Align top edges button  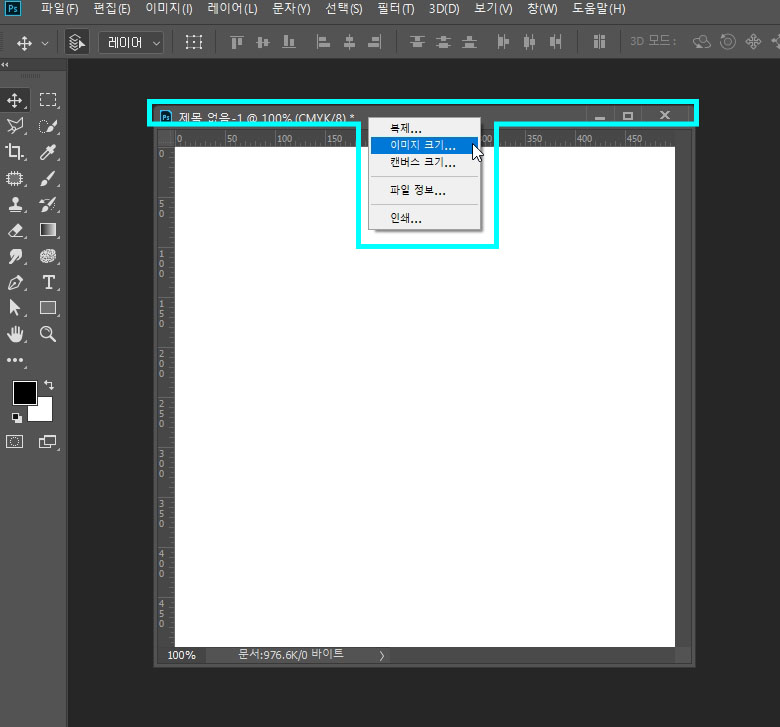pyautogui.click(x=237, y=42)
